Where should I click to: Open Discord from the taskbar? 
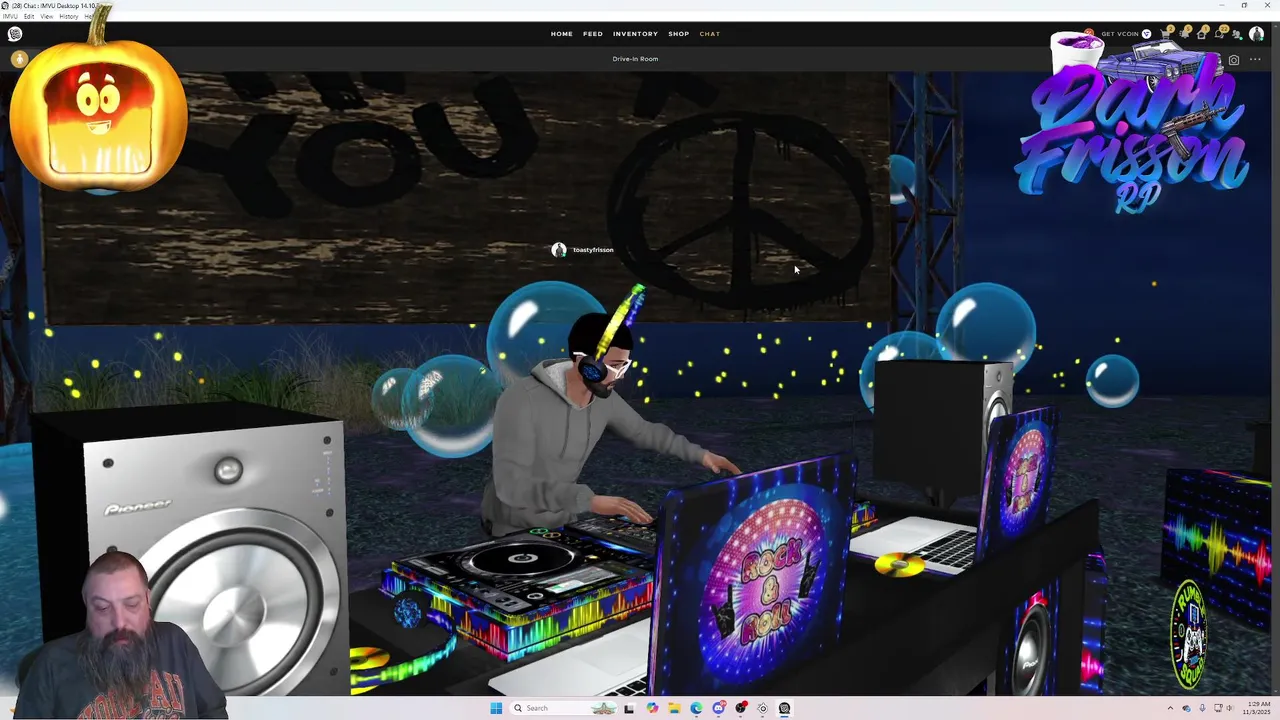[x=718, y=708]
